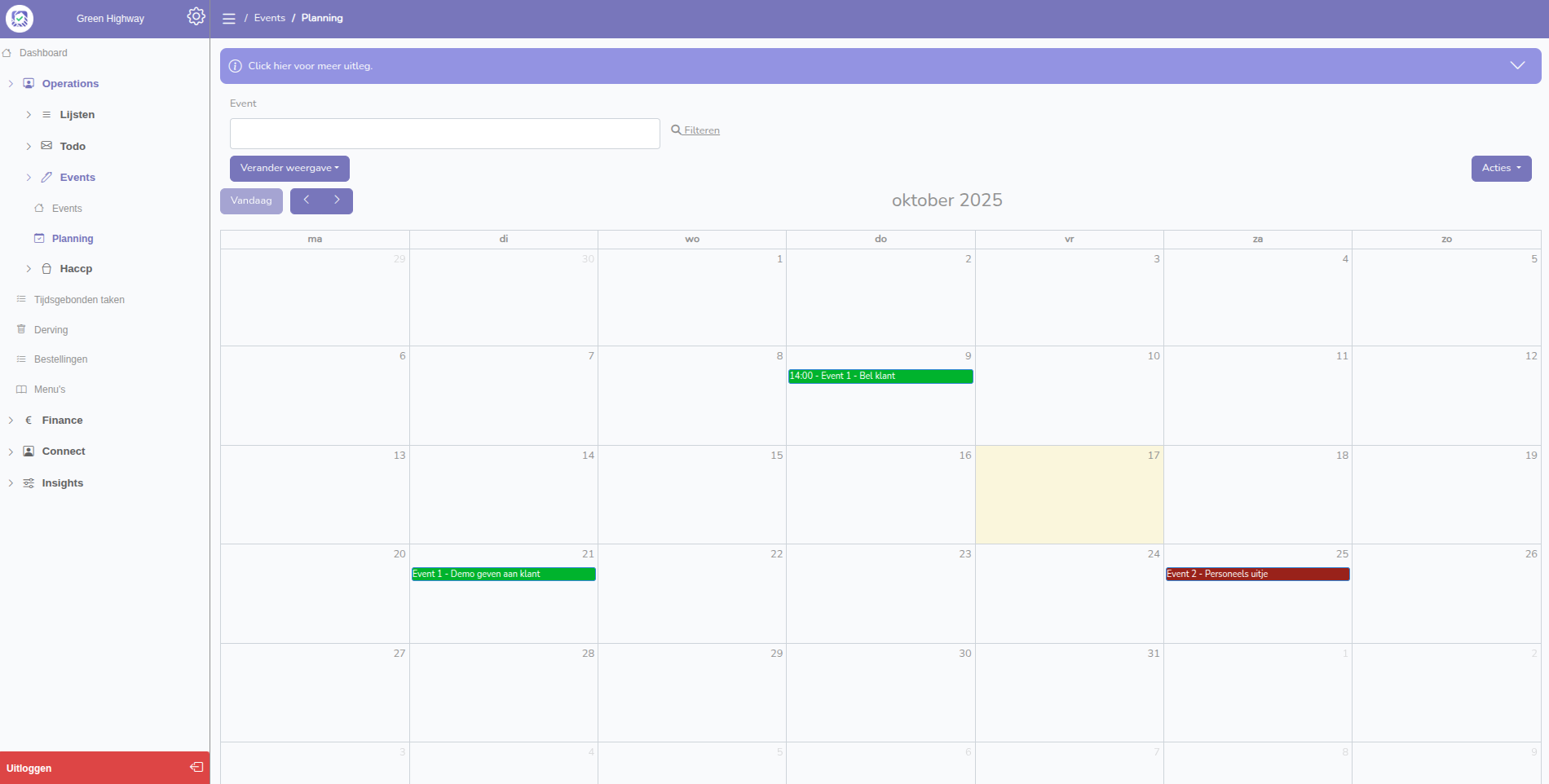Click the Green Highway logo icon
Image resolution: width=1549 pixels, height=784 pixels.
point(20,18)
